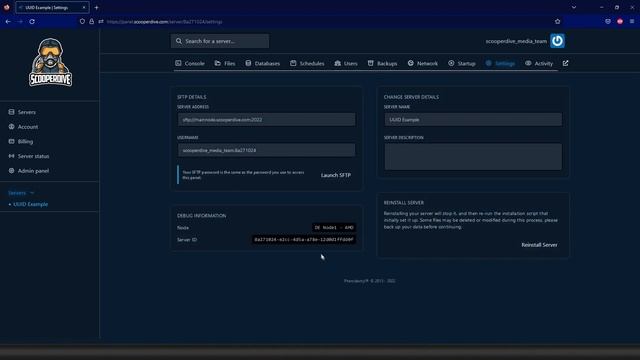640x360 pixels.
Task: Switch to the Network tab
Action: [x=422, y=63]
